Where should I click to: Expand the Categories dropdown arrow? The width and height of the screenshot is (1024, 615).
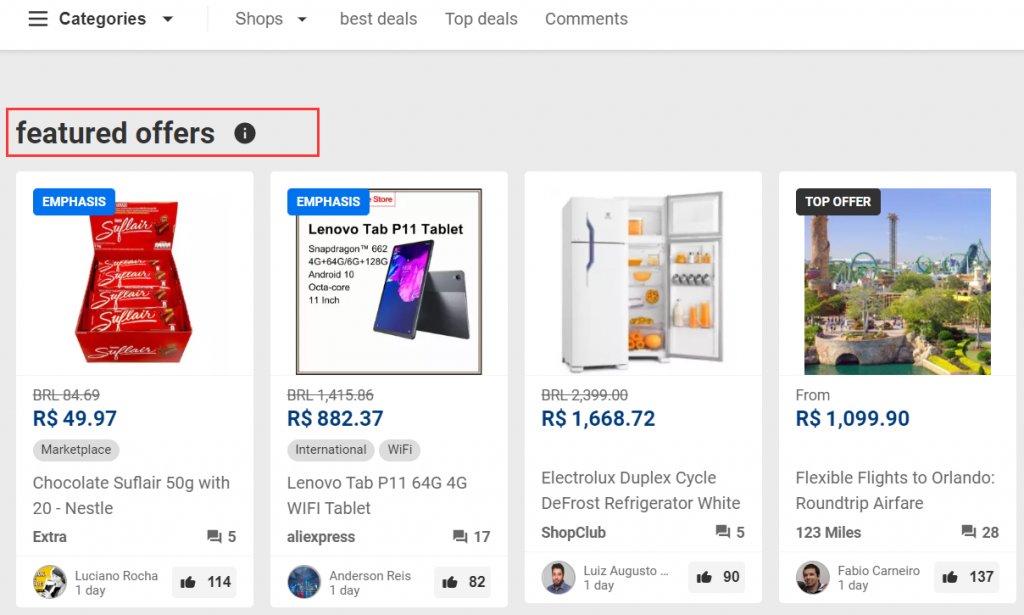pos(168,19)
